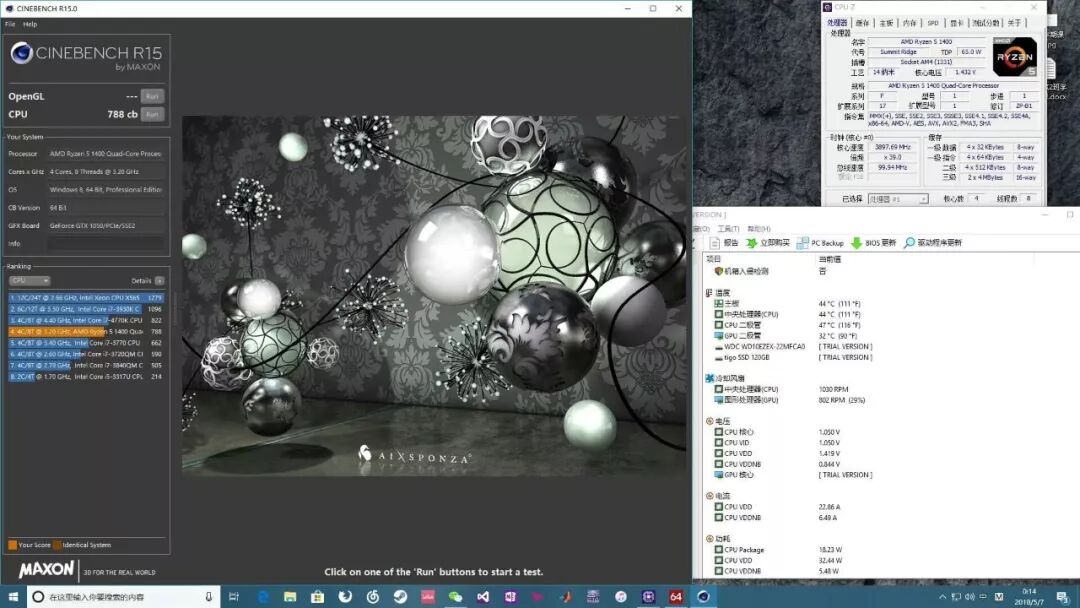
Task: Click the volume icon in the system tray
Action: pyautogui.click(x=970, y=597)
